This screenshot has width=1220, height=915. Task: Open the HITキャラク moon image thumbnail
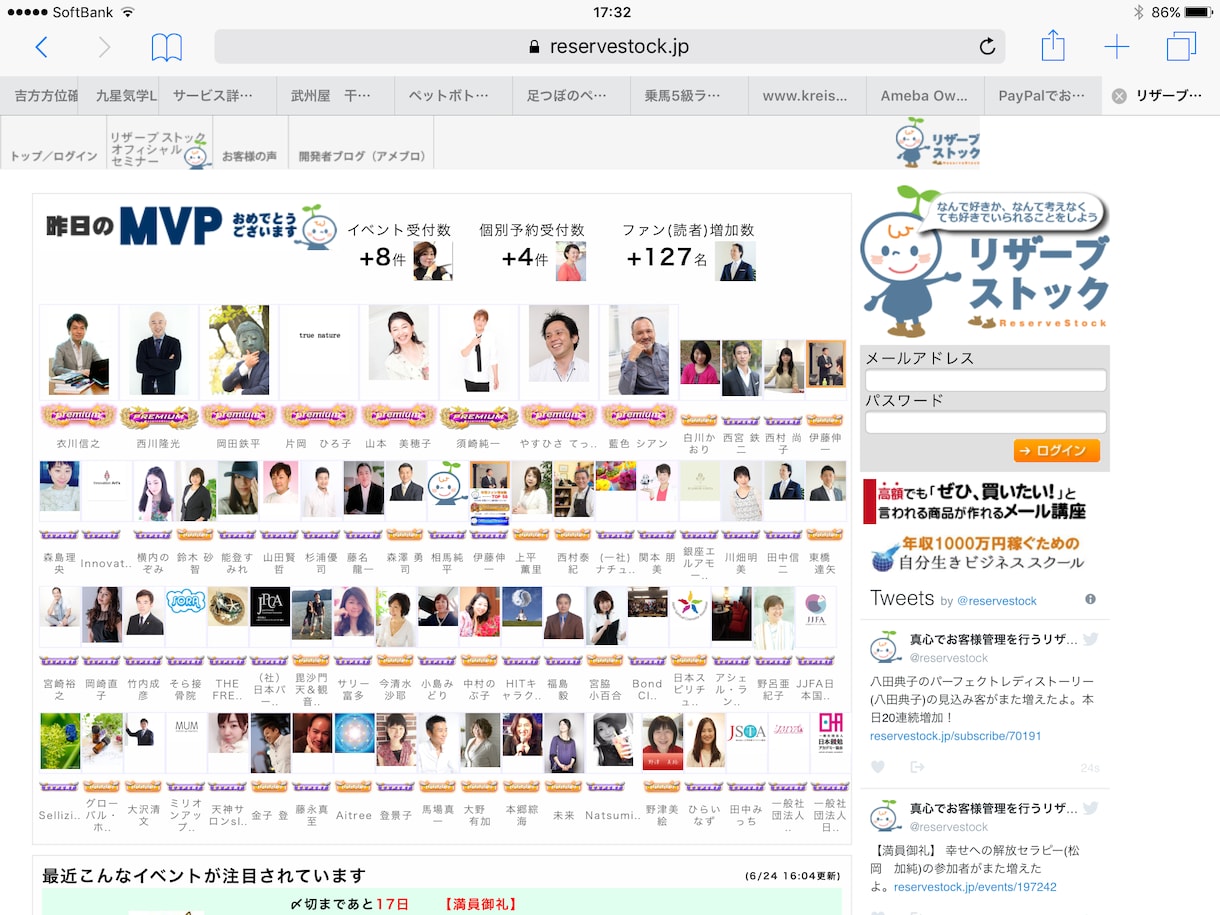tap(522, 607)
